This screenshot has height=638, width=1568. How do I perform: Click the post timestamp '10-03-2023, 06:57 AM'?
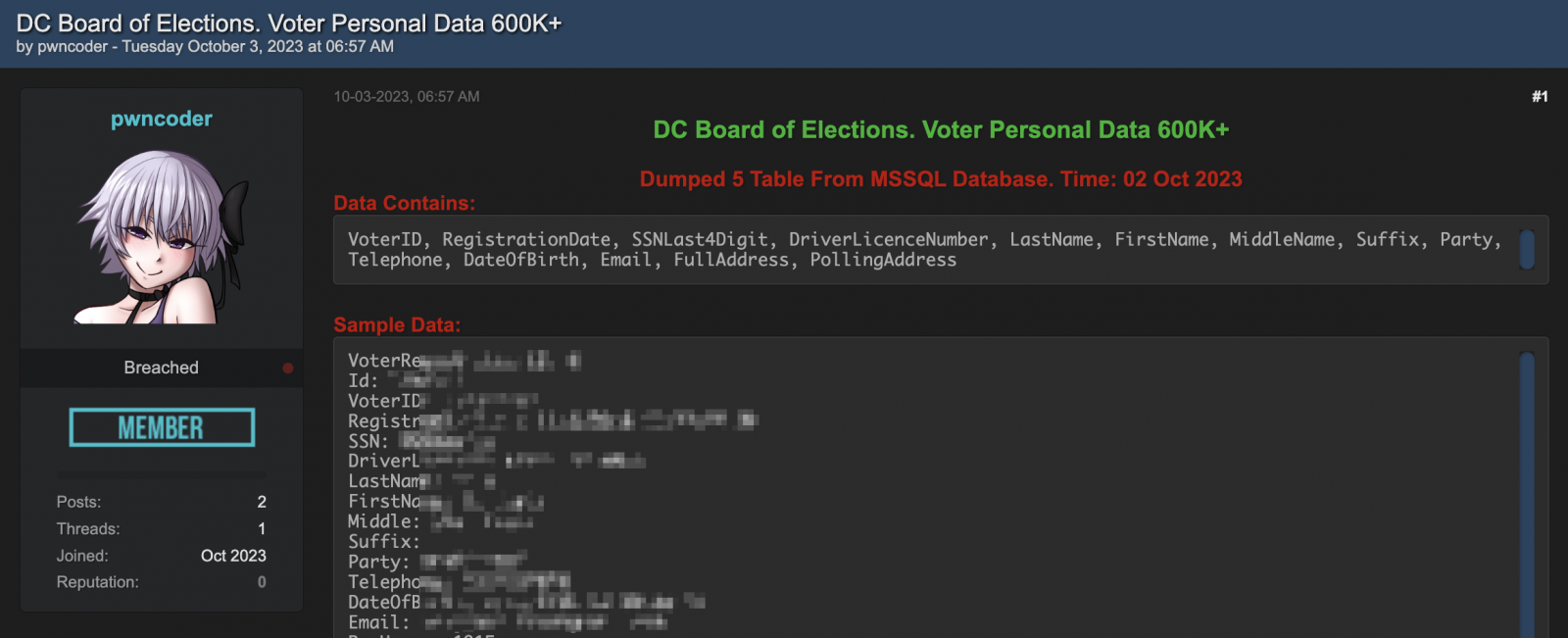407,96
